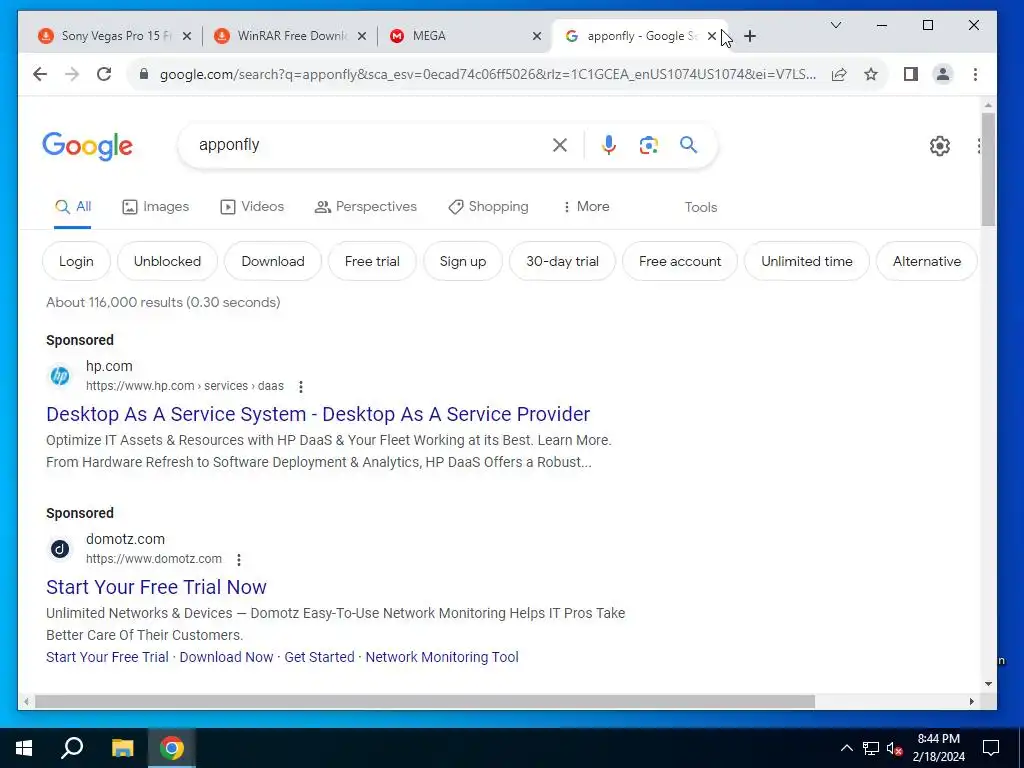
Task: Click the 30-day trial chip
Action: coord(562,261)
